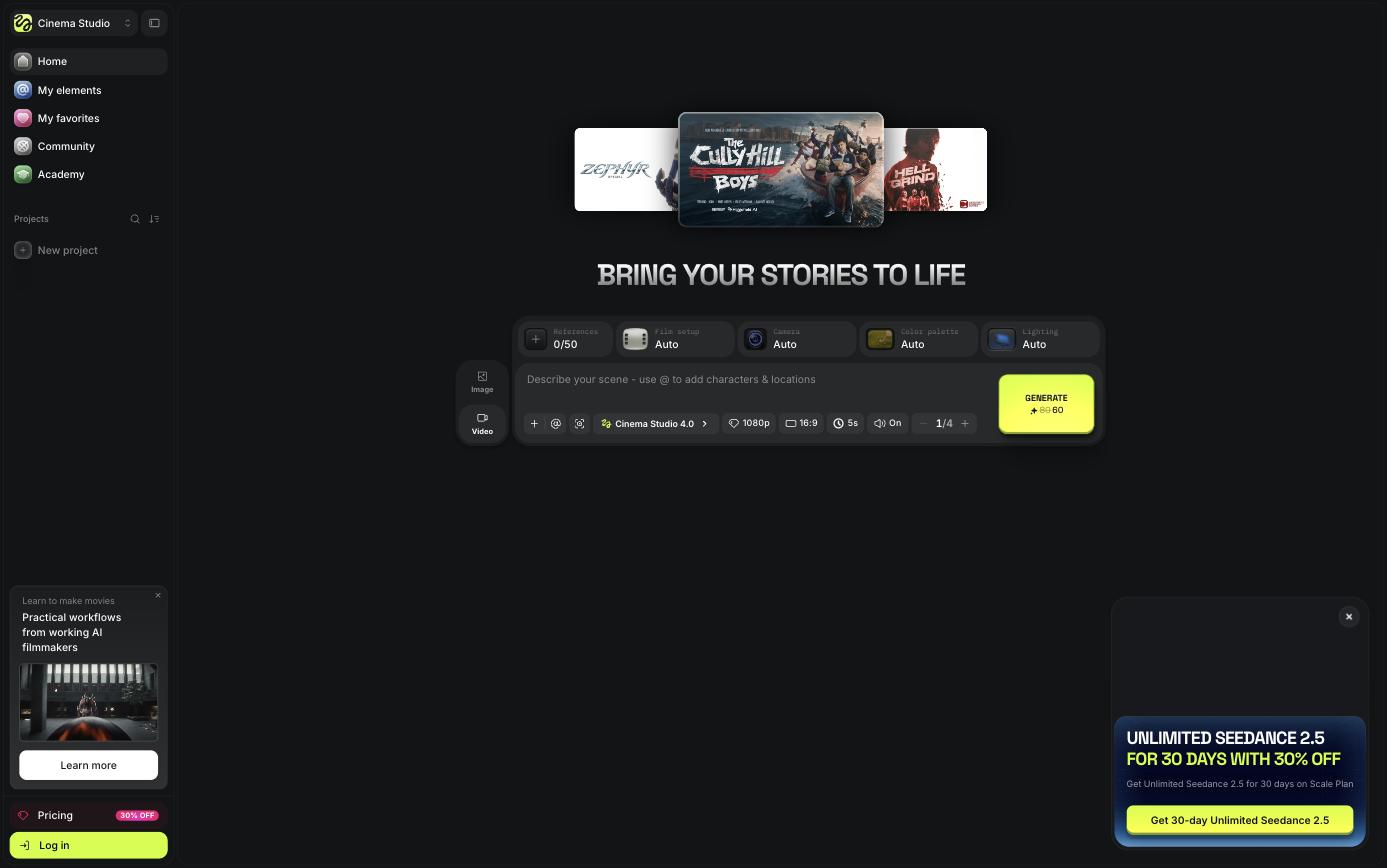Sort projects using the sort icon
The image size is (1387, 868).
[x=154, y=219]
